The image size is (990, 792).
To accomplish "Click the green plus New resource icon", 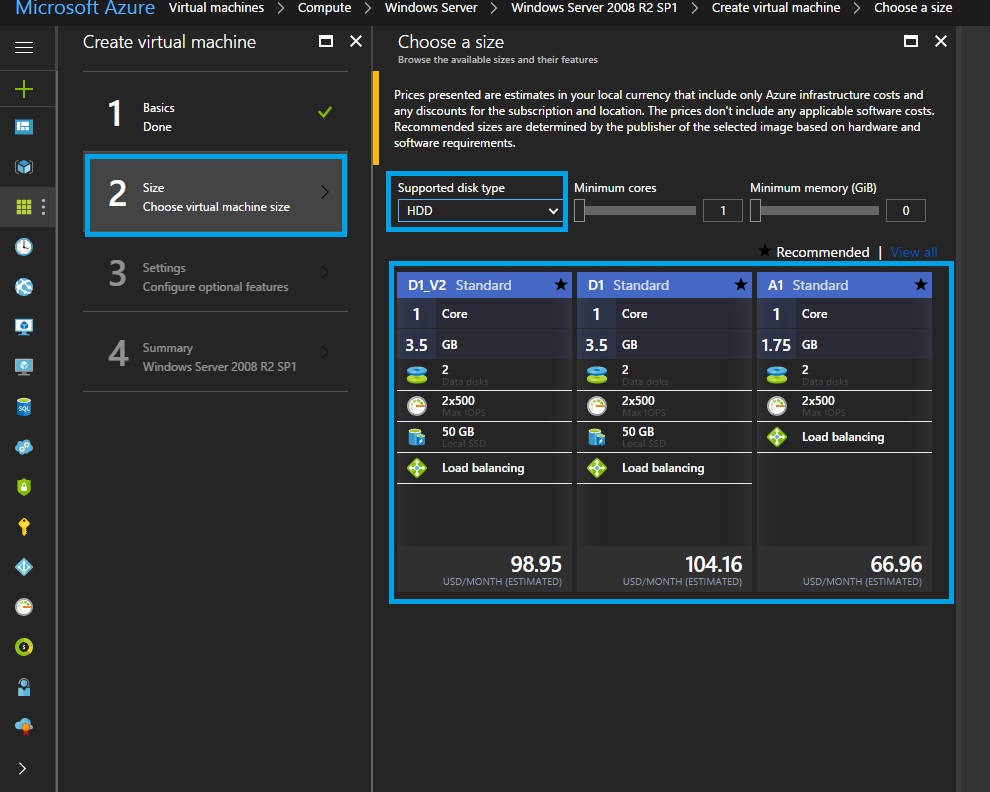I will (x=24, y=89).
